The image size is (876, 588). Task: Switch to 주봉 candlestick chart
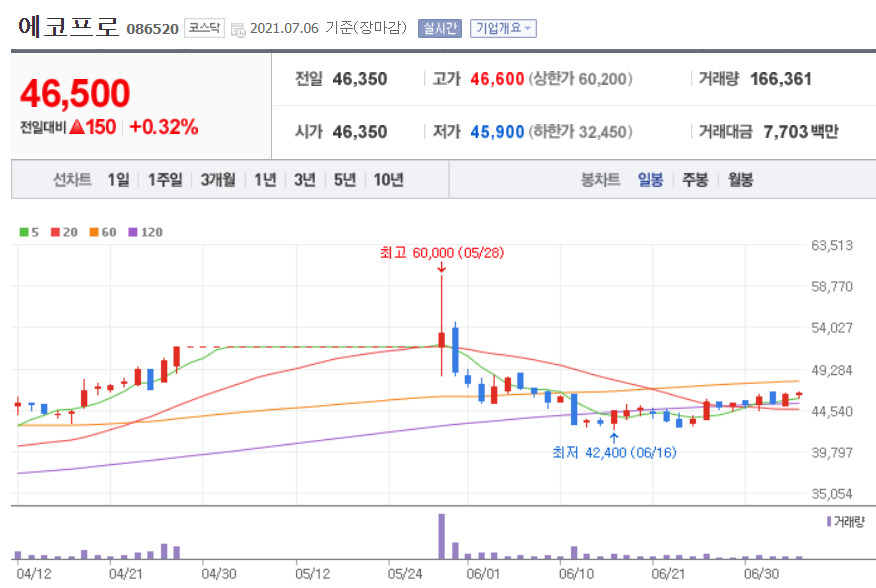pos(695,180)
